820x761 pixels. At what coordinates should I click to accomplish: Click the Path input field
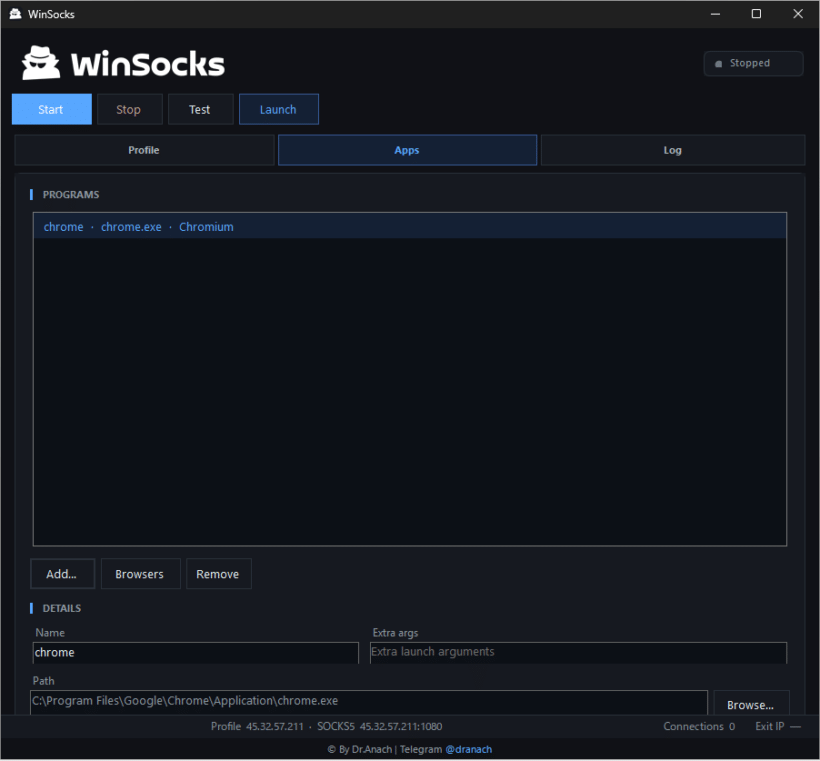click(369, 701)
